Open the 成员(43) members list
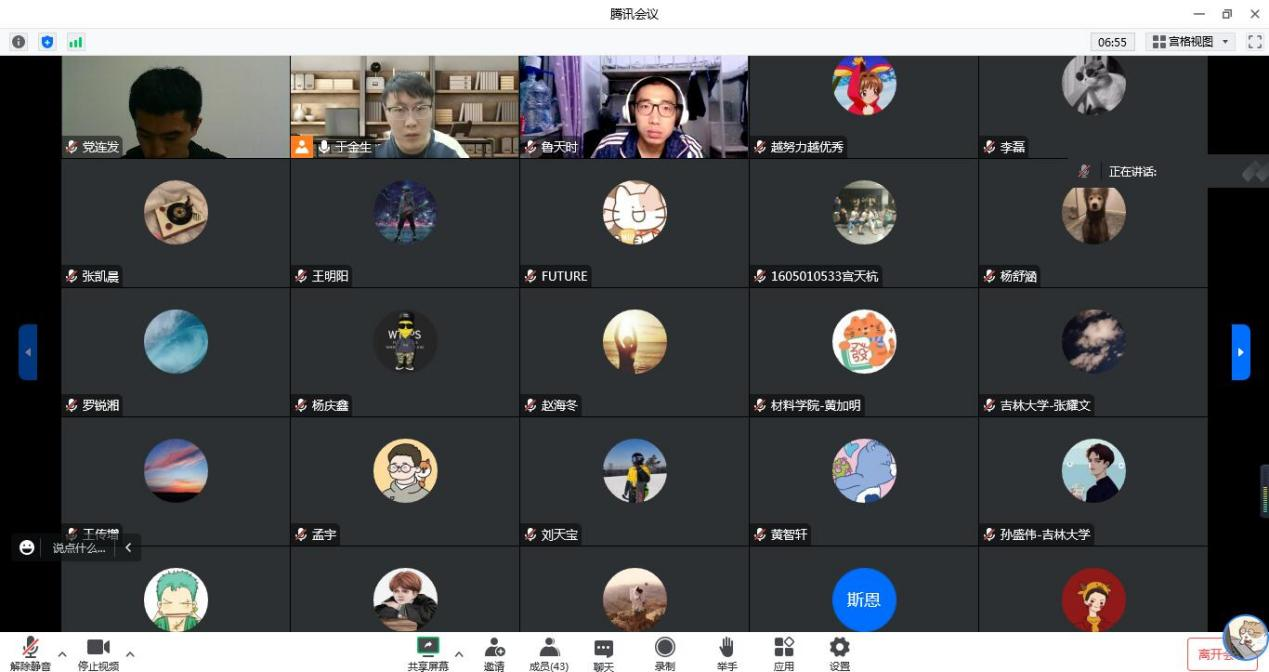 click(549, 650)
